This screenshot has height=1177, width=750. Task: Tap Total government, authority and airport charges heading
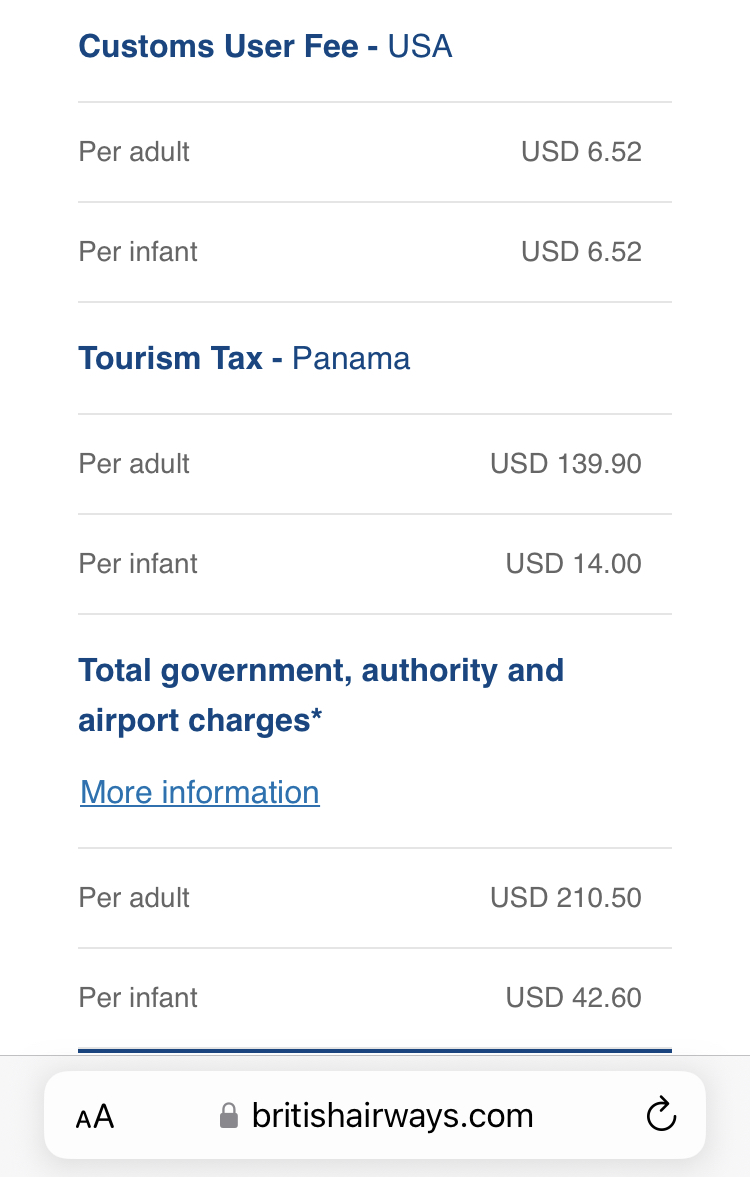click(321, 694)
